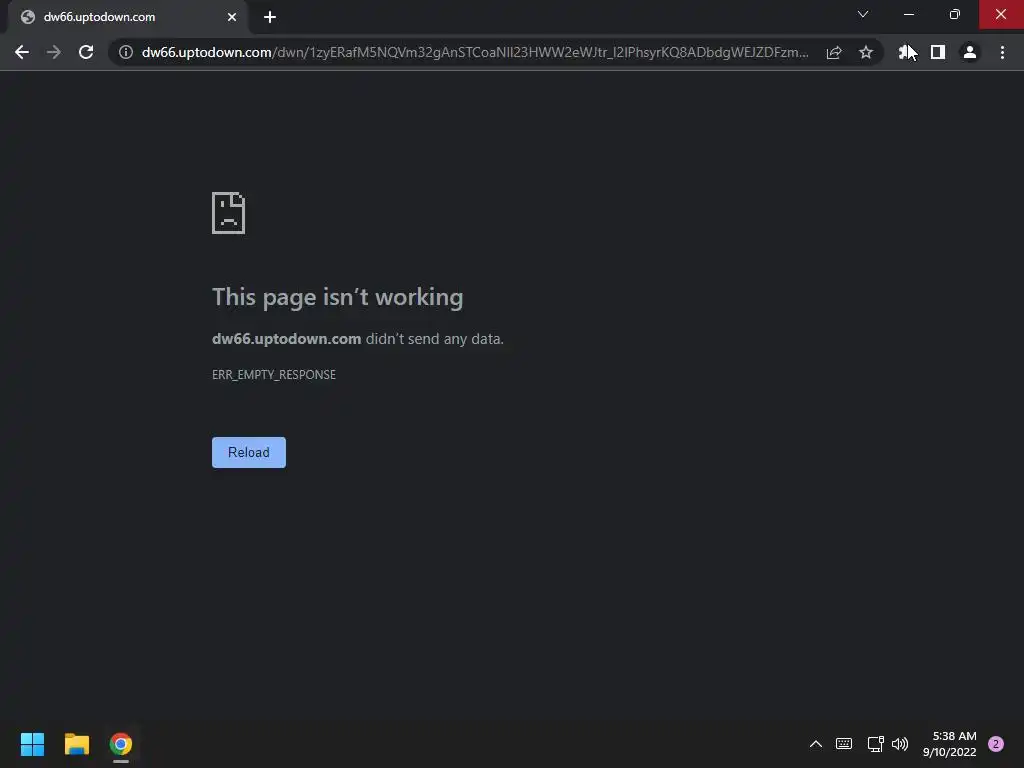The width and height of the screenshot is (1024, 768).
Task: Click the sad page error icon
Action: [229, 213]
